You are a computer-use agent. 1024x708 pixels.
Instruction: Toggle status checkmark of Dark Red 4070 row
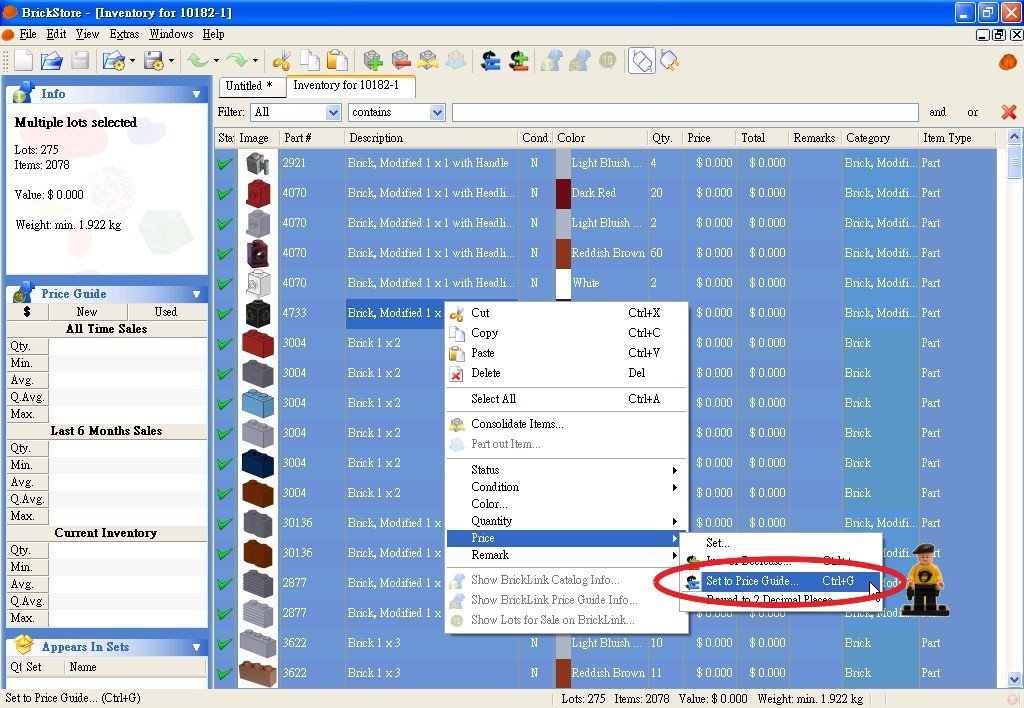tap(225, 193)
